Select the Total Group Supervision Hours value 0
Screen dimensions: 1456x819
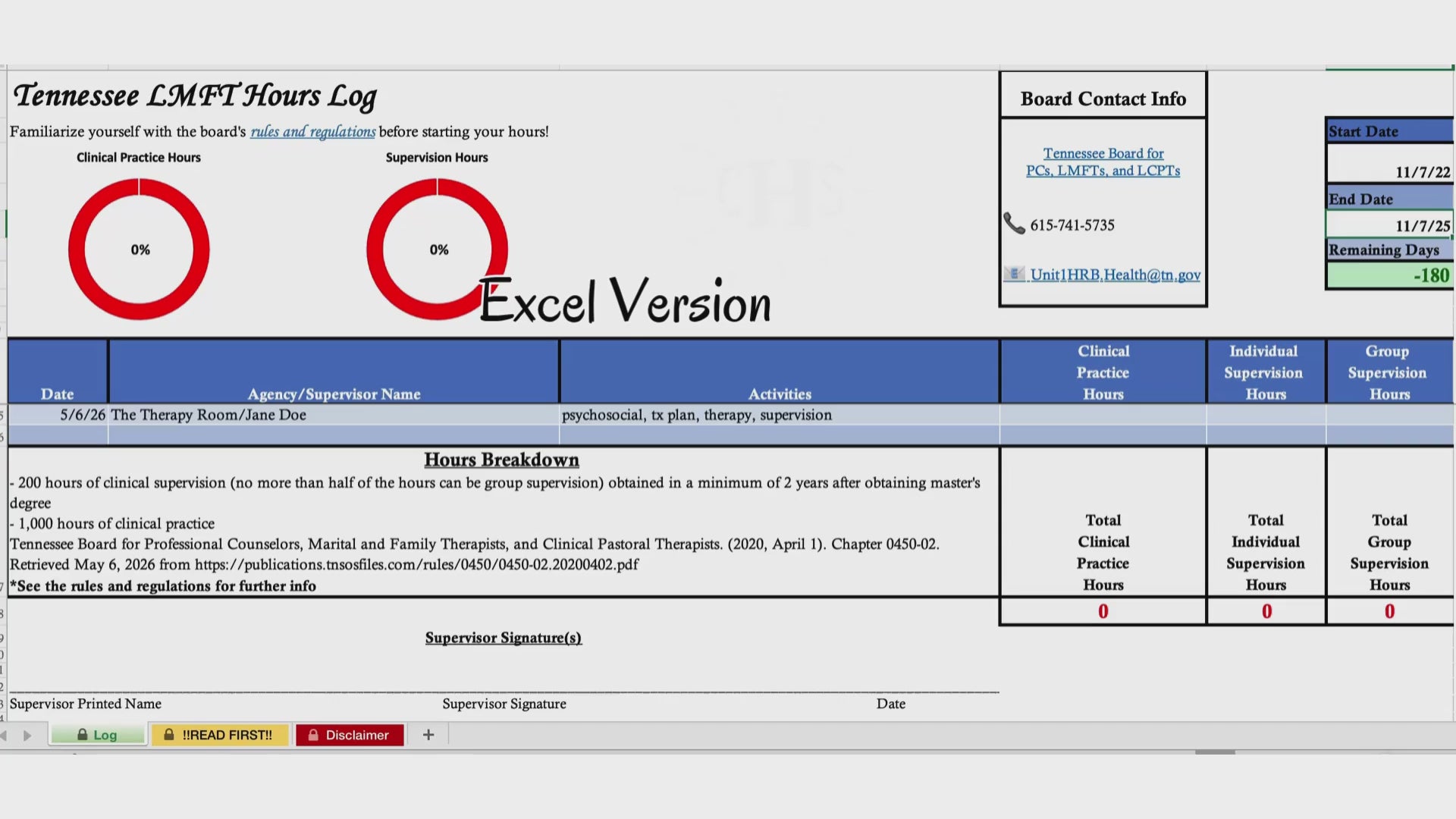tap(1389, 611)
